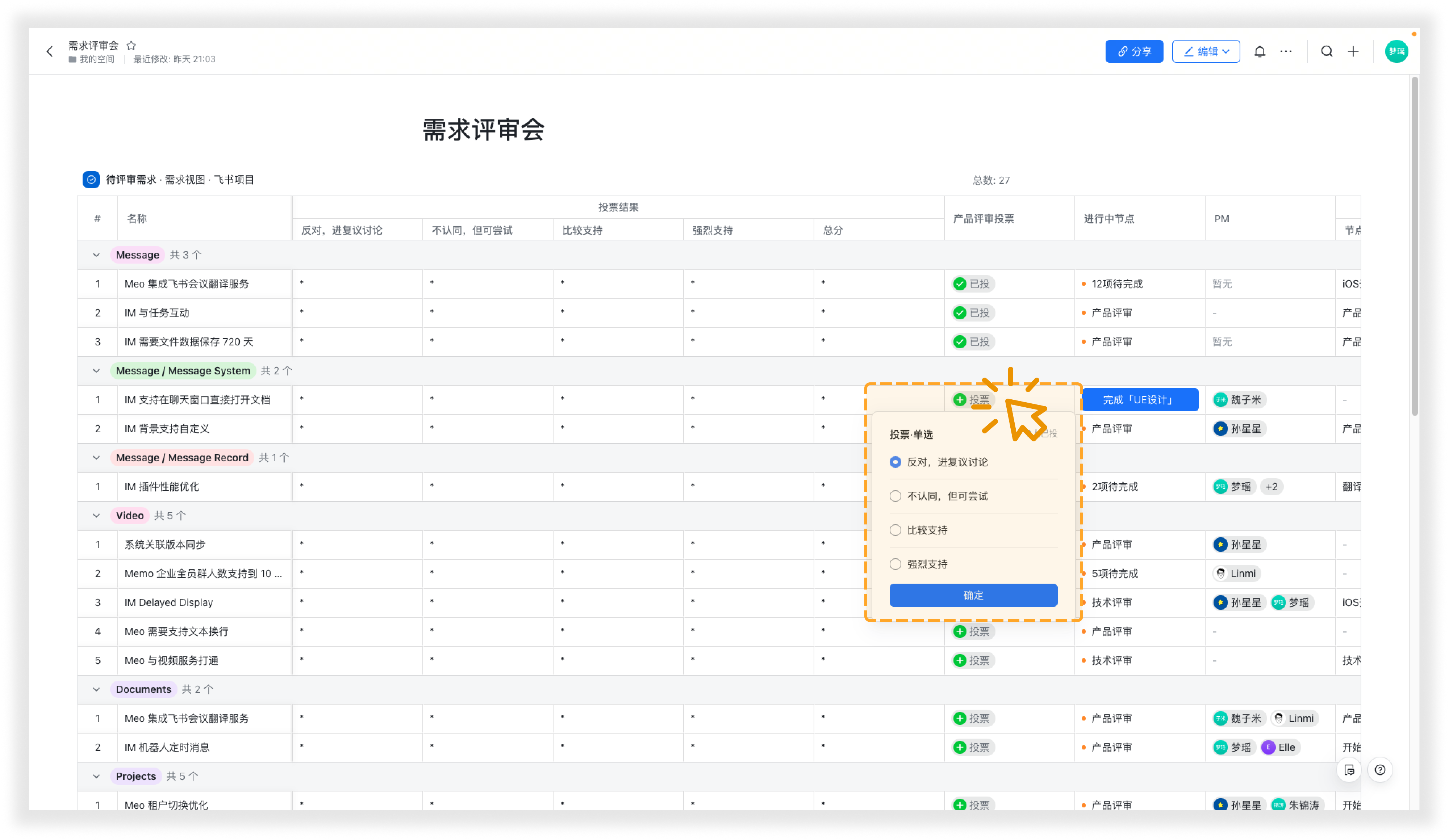Screen dimensions: 1449x840
Task: Collapse the Projects group
Action: click(x=96, y=776)
